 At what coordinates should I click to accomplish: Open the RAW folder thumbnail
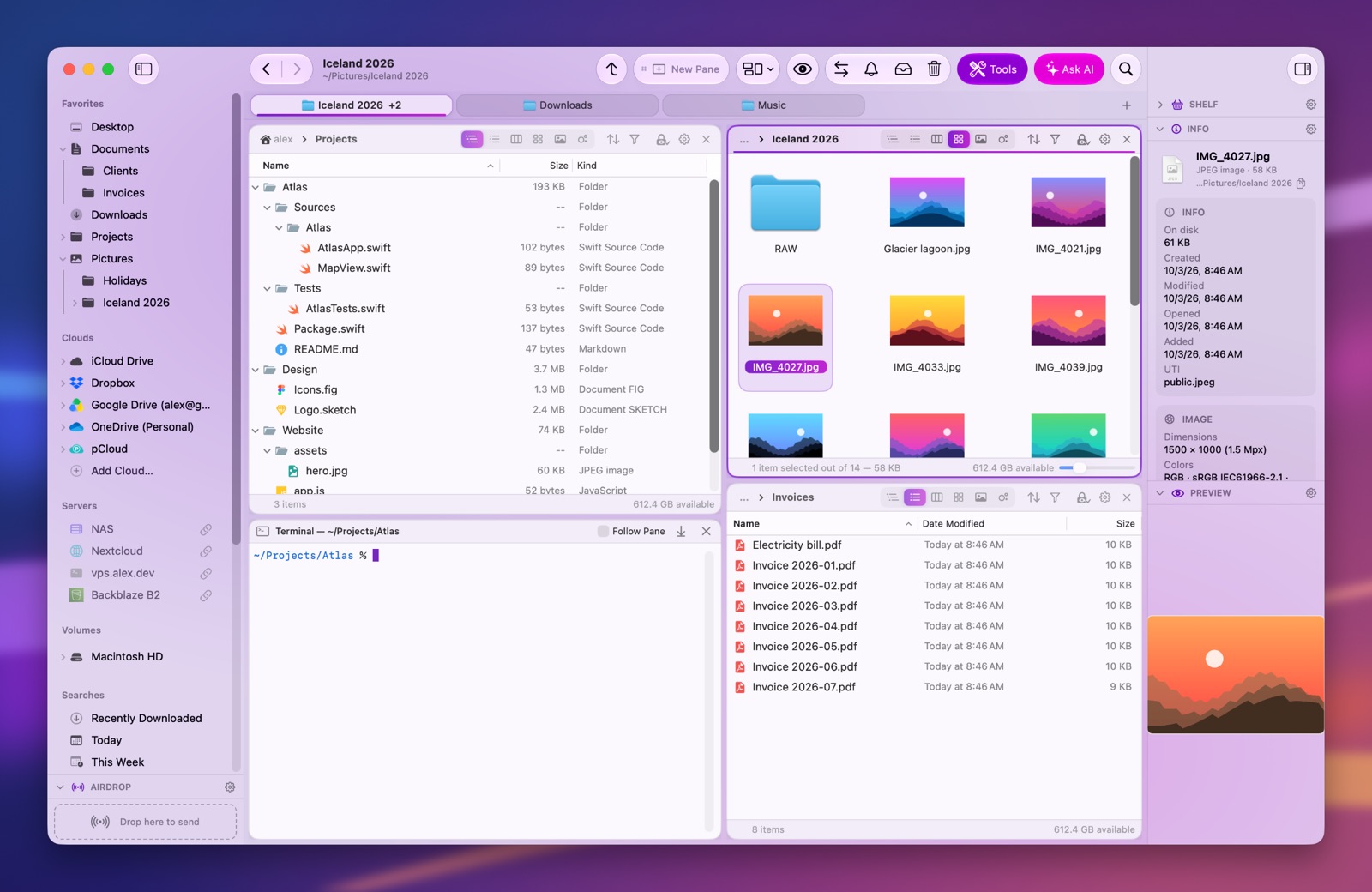785,203
